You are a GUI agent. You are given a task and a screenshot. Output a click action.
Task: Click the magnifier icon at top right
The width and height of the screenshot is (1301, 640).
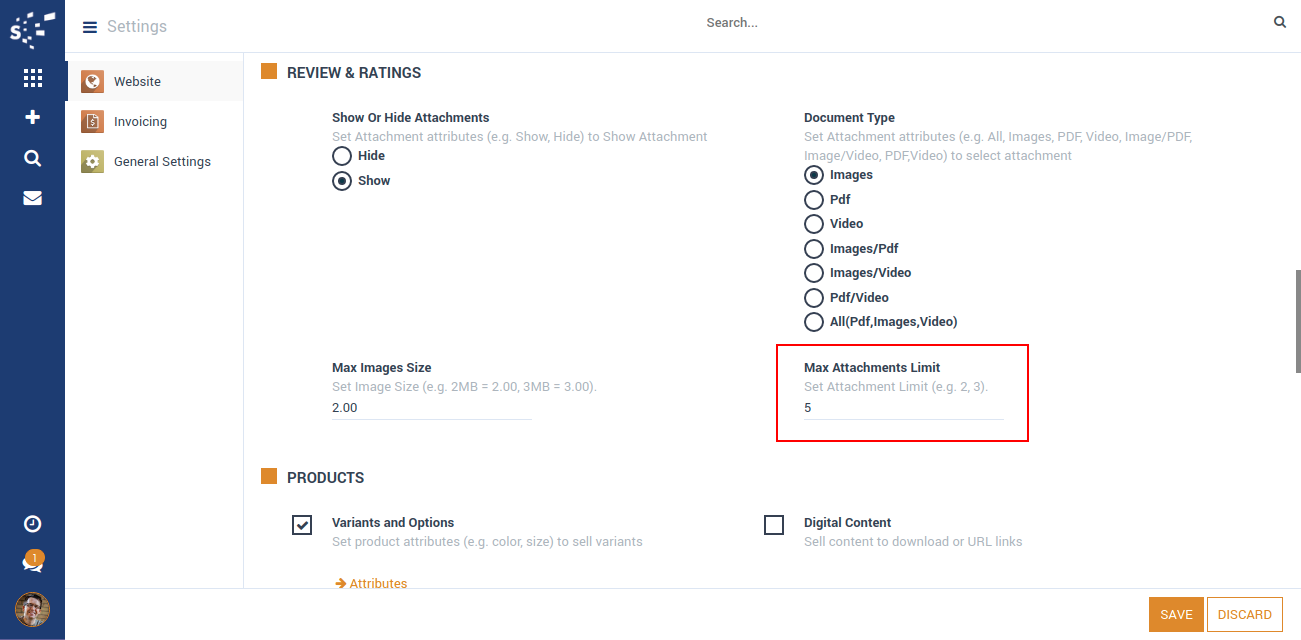tap(1280, 22)
